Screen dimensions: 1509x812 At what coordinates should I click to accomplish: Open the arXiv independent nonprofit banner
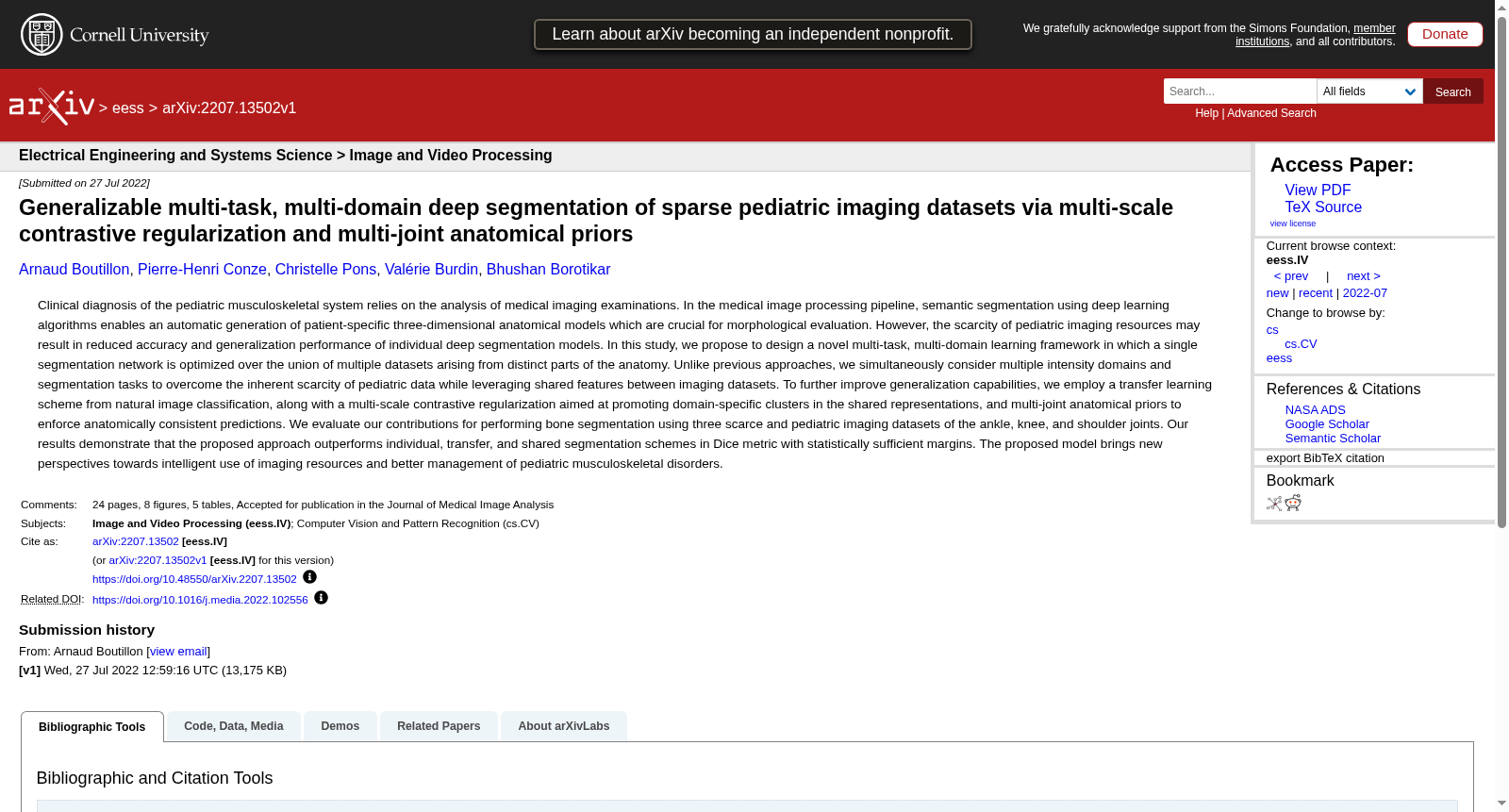point(753,34)
